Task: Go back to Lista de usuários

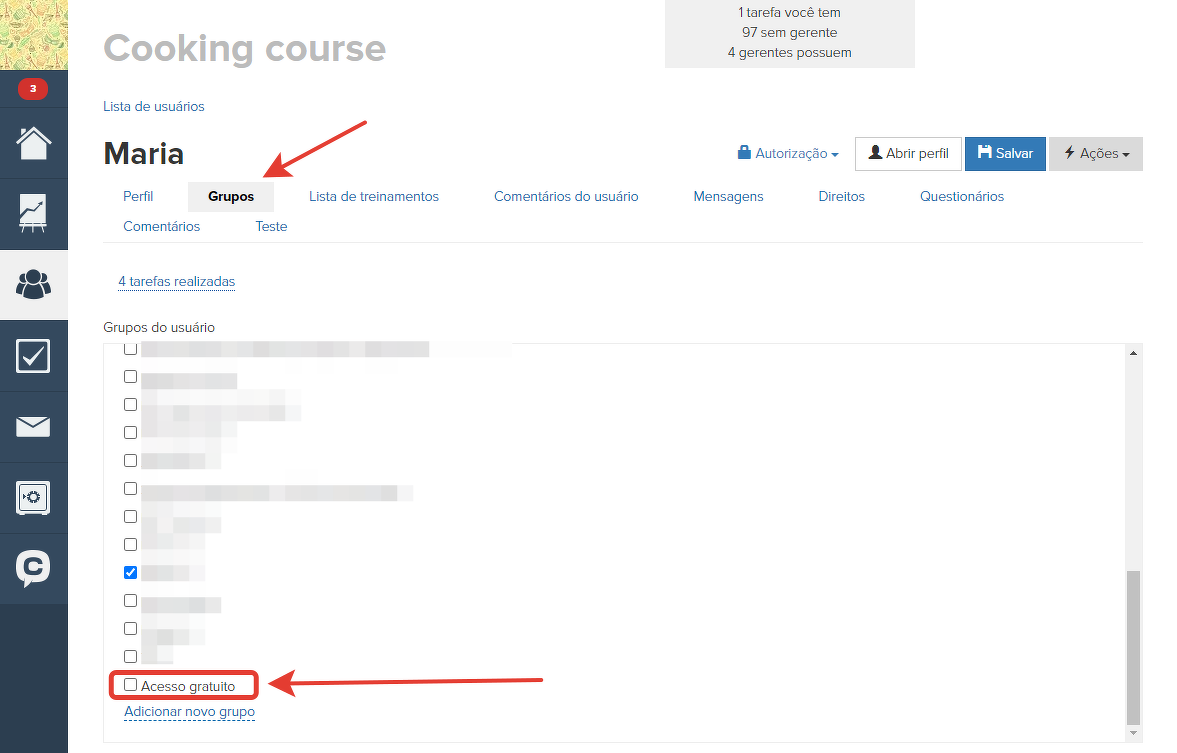Action: [153, 106]
